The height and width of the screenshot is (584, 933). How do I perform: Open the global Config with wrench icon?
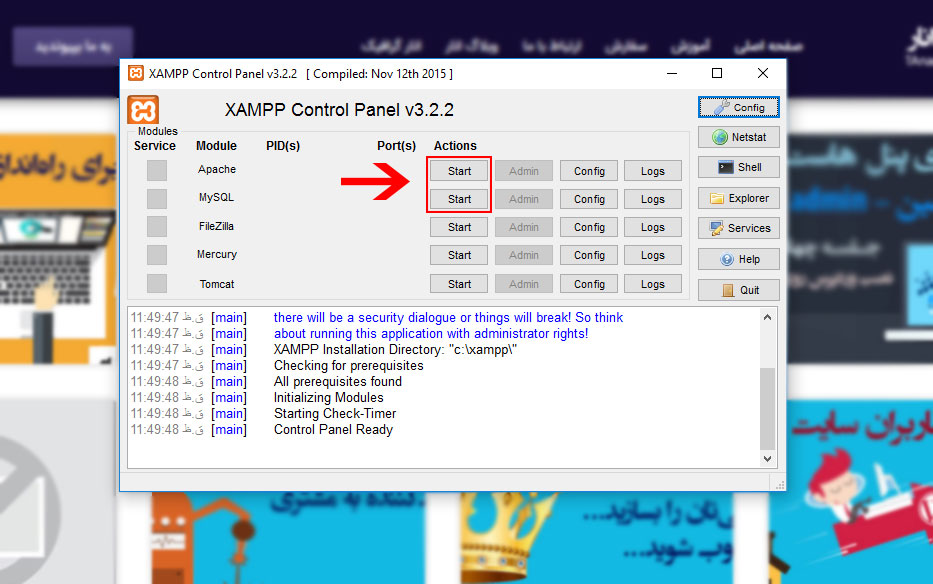(x=738, y=107)
